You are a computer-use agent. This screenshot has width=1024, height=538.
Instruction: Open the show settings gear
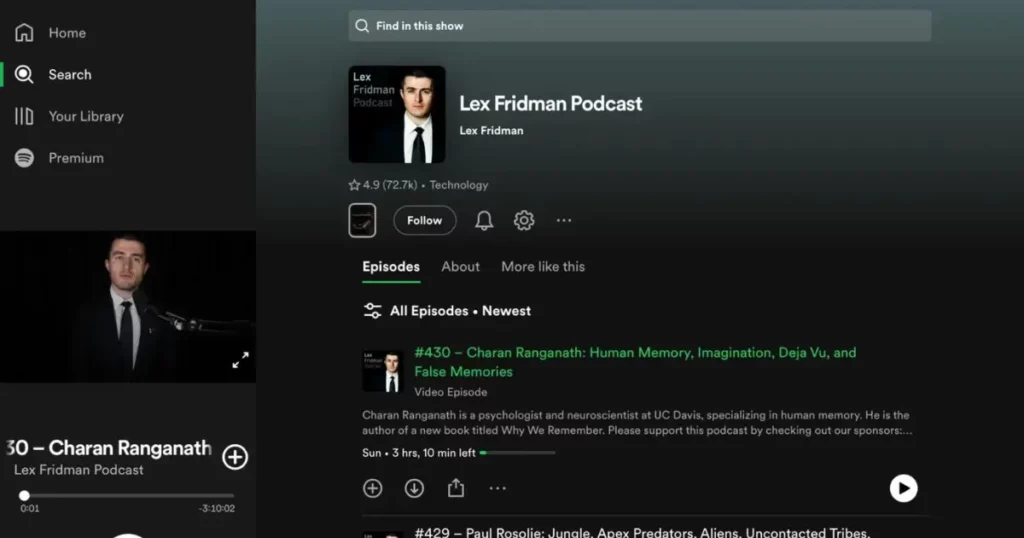point(524,220)
